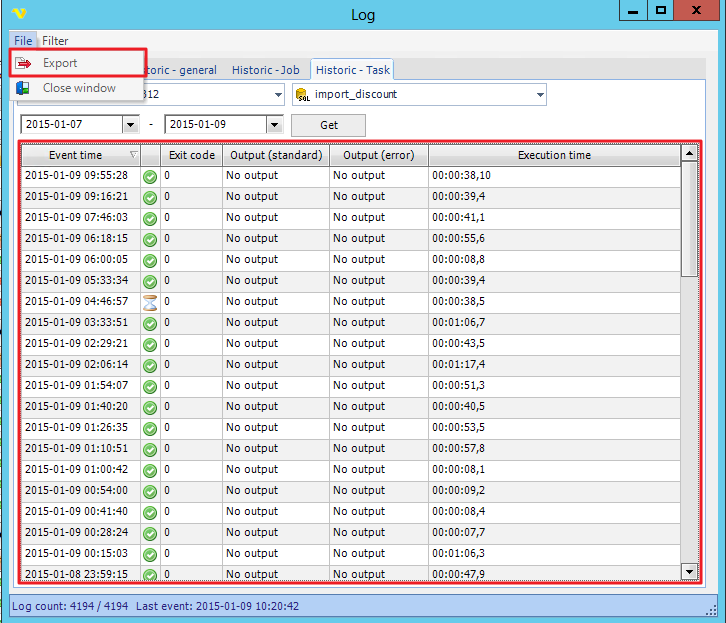The width and height of the screenshot is (726, 623).
Task: Choose Close window from File menu
Action: tap(78, 88)
